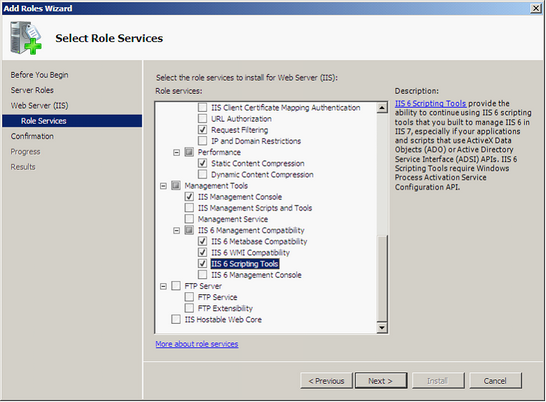This screenshot has width=546, height=402.
Task: Toggle the Performance group tri-state checkbox
Action: [189, 152]
